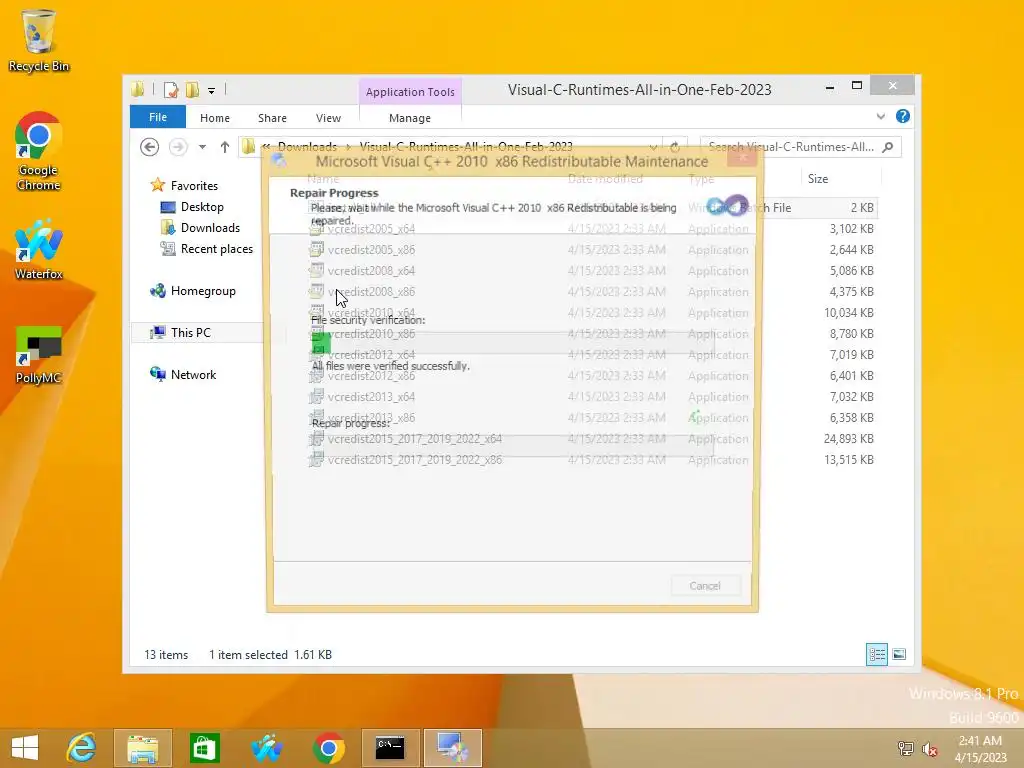This screenshot has height=768, width=1024.
Task: Select Homegroup in the navigation pane
Action: point(193,291)
